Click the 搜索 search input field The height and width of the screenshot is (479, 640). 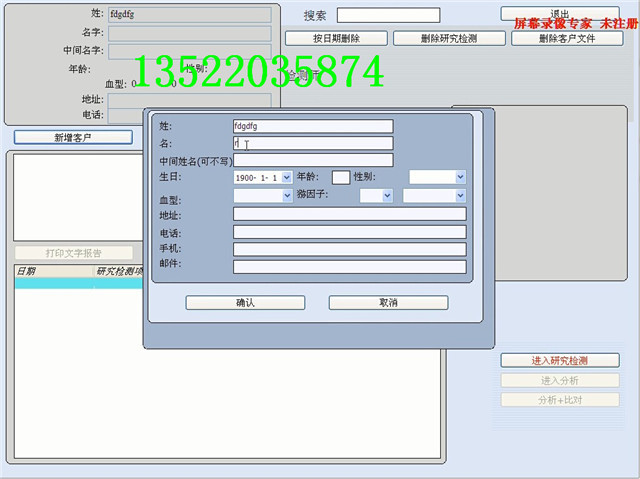click(x=388, y=15)
